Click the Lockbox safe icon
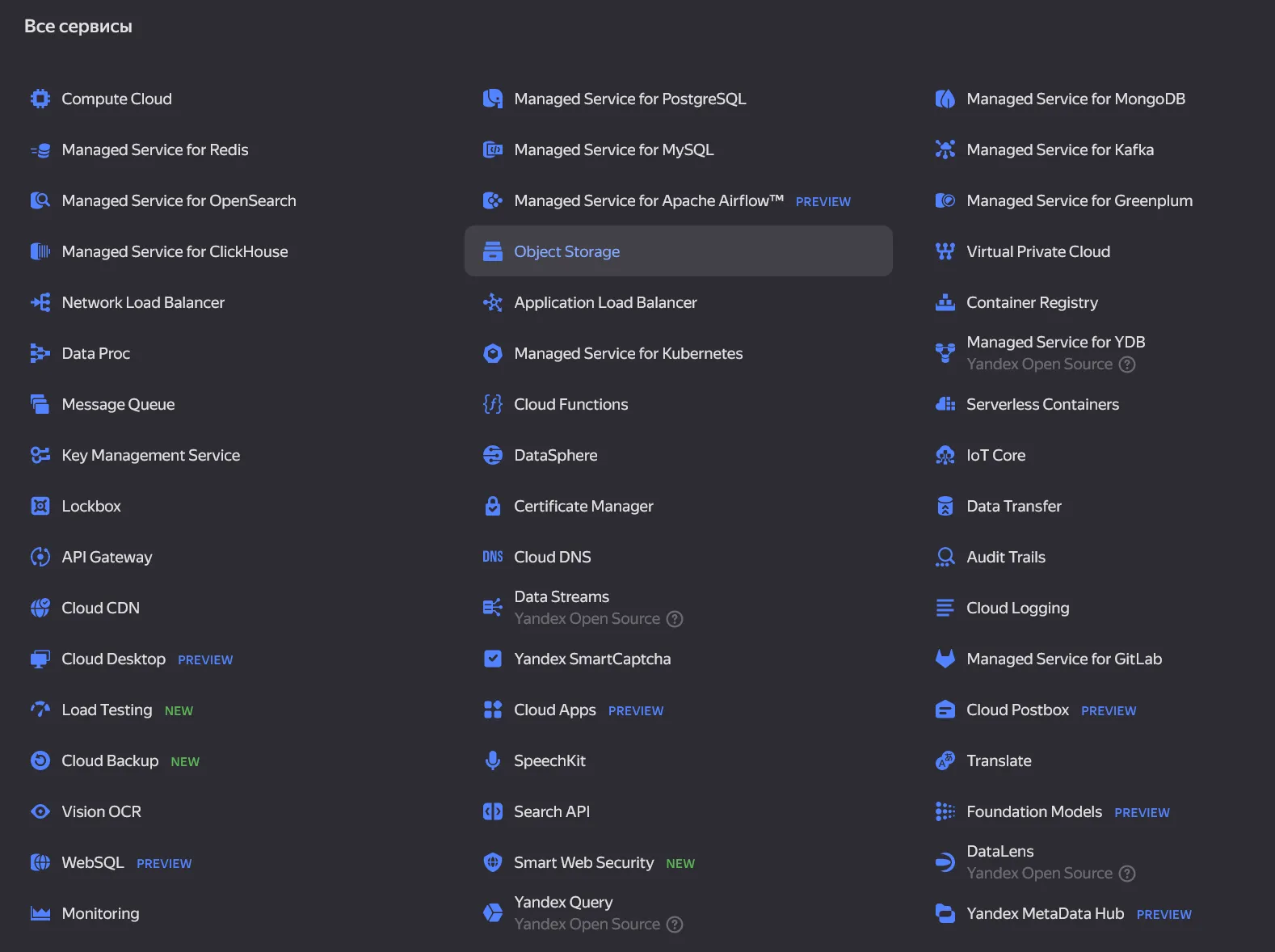1275x952 pixels. 40,506
